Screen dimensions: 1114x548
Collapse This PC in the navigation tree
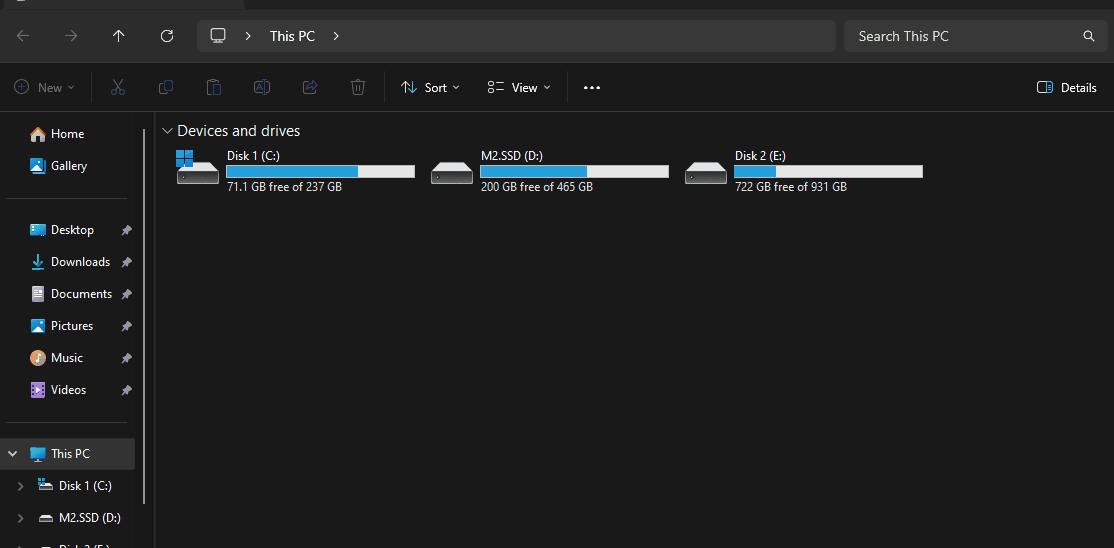pyautogui.click(x=12, y=453)
